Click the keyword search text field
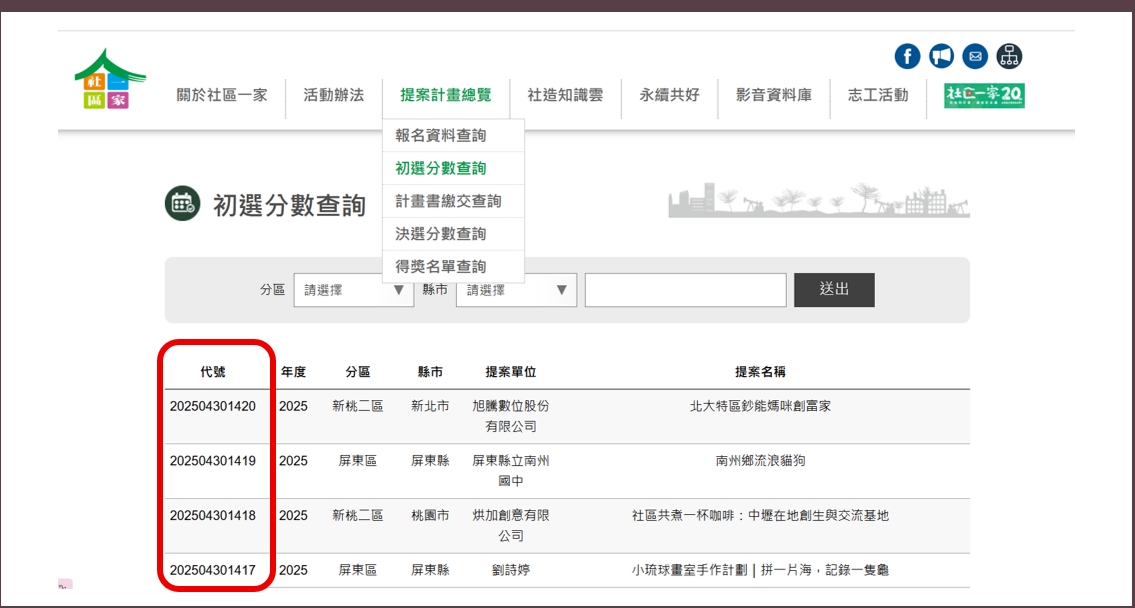 [x=685, y=290]
